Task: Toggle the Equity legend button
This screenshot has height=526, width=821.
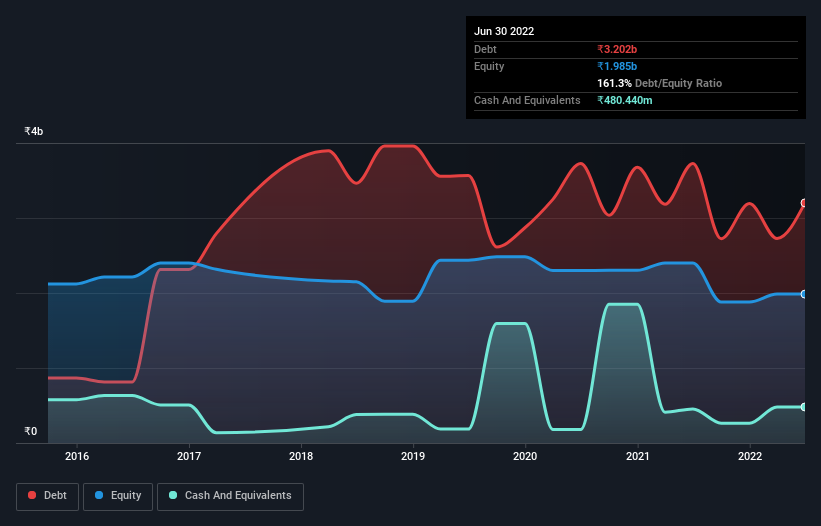Action: 118,496
